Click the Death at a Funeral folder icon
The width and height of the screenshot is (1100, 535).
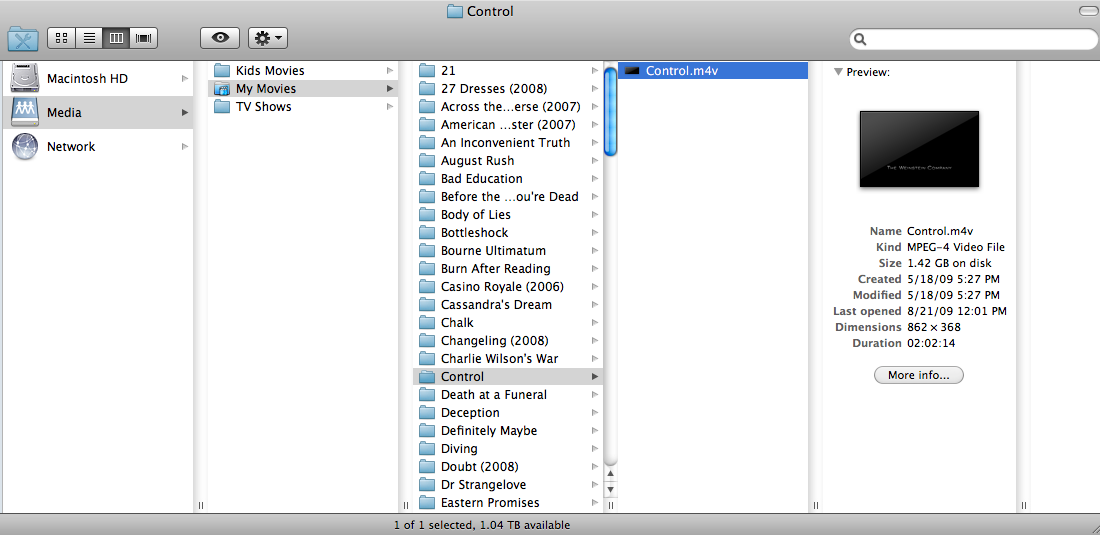[x=427, y=395]
